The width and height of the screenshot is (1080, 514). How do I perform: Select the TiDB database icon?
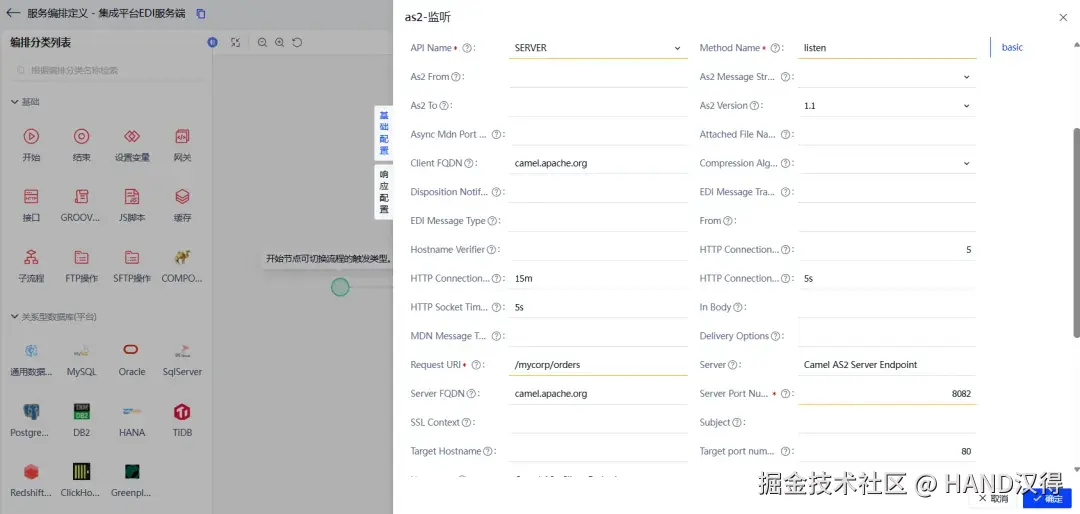183,412
